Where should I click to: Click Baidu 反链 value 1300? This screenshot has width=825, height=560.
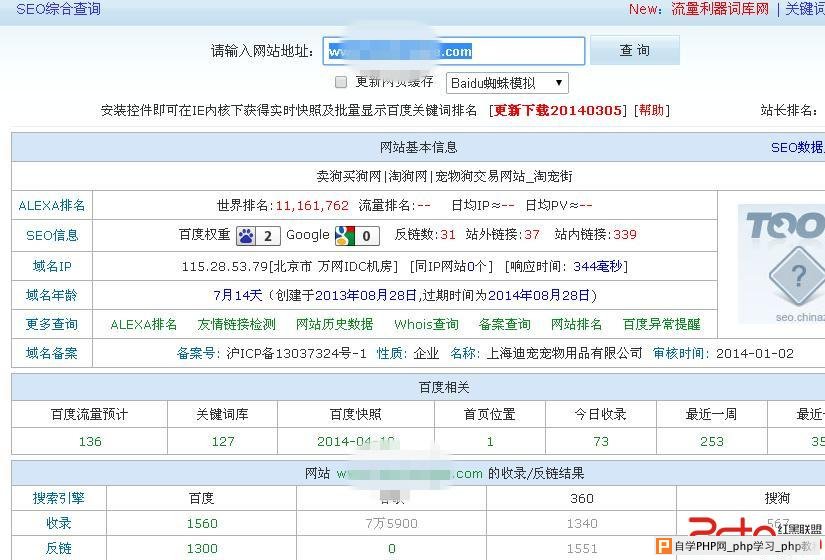(x=202, y=549)
